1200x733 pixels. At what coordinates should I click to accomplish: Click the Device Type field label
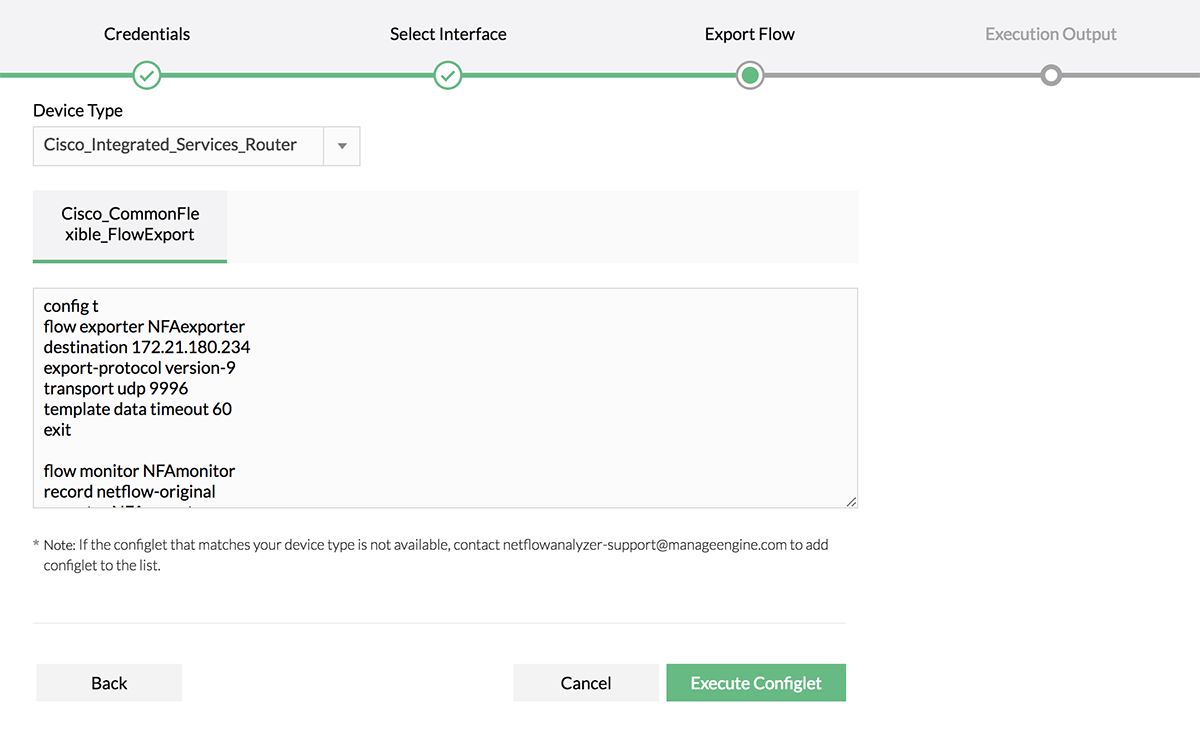pos(78,110)
